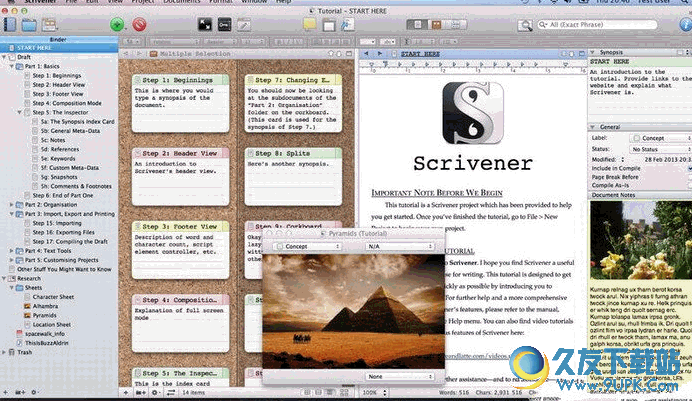The image size is (692, 401).
Task: Collapse Part 1: Basics folder
Action: point(11,67)
